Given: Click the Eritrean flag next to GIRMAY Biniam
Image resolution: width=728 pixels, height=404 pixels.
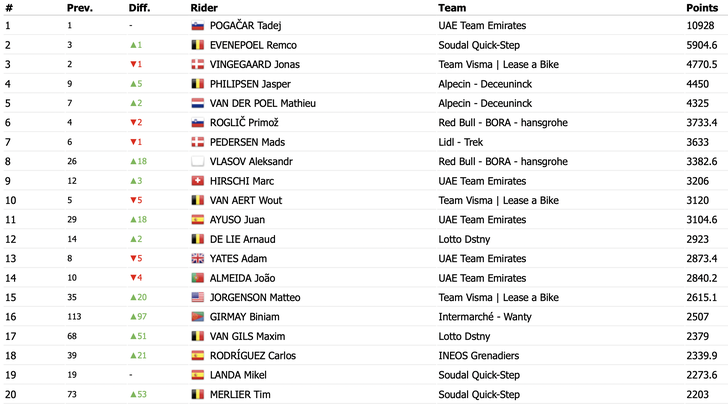Looking at the screenshot, I should tap(198, 317).
